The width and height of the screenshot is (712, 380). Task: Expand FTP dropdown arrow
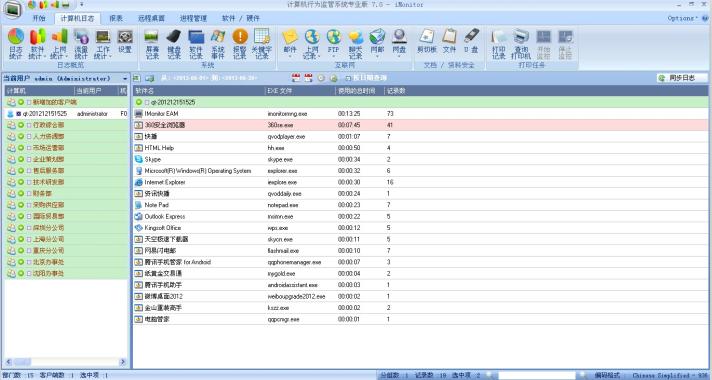tap(334, 56)
